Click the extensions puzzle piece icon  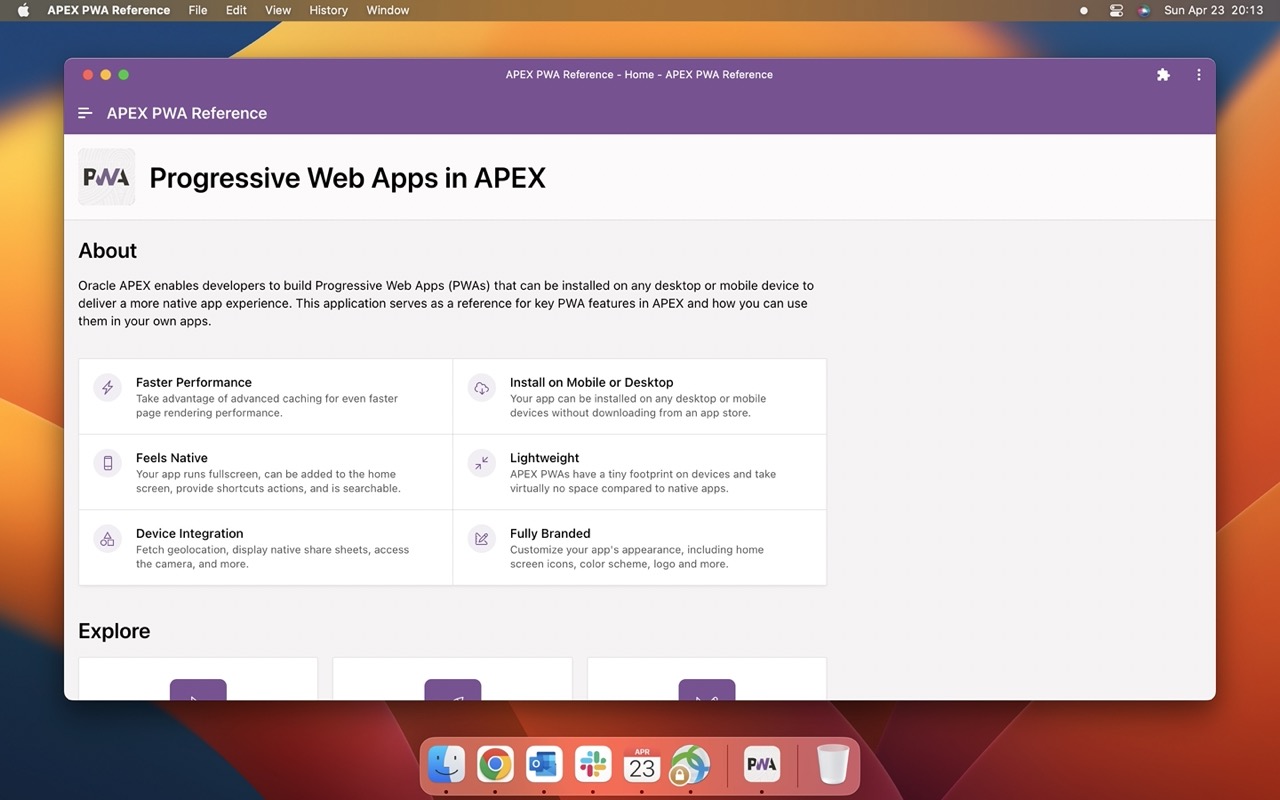[x=1163, y=75]
